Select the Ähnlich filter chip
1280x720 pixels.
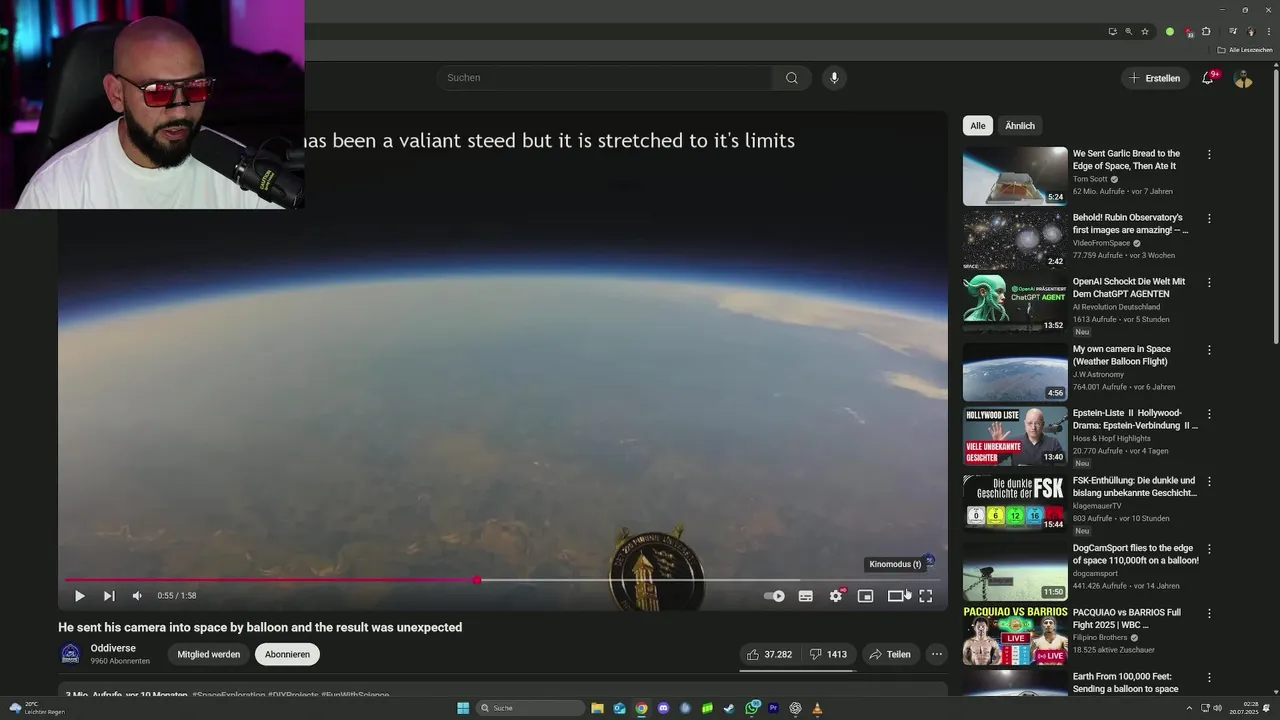1020,125
